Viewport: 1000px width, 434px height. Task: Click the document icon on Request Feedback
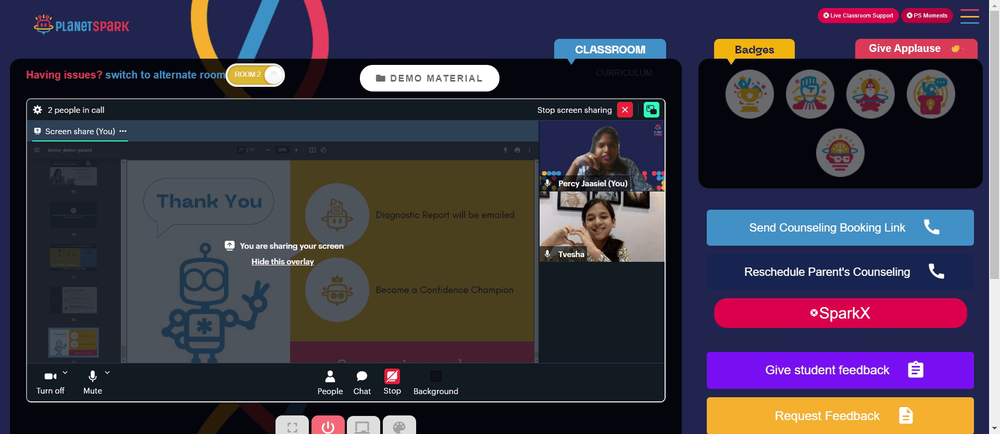[x=906, y=416]
